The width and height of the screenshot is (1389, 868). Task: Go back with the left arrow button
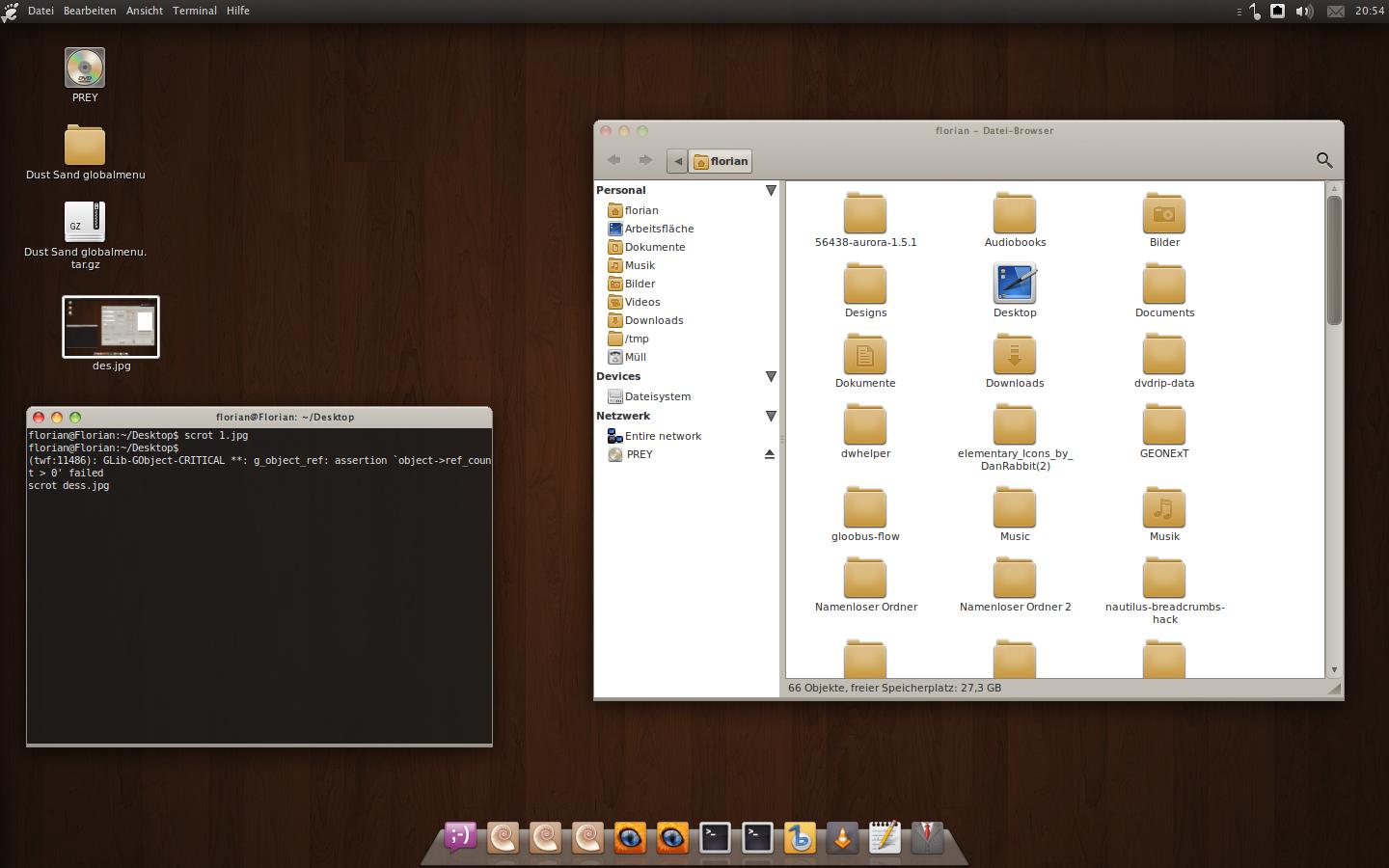tap(613, 160)
